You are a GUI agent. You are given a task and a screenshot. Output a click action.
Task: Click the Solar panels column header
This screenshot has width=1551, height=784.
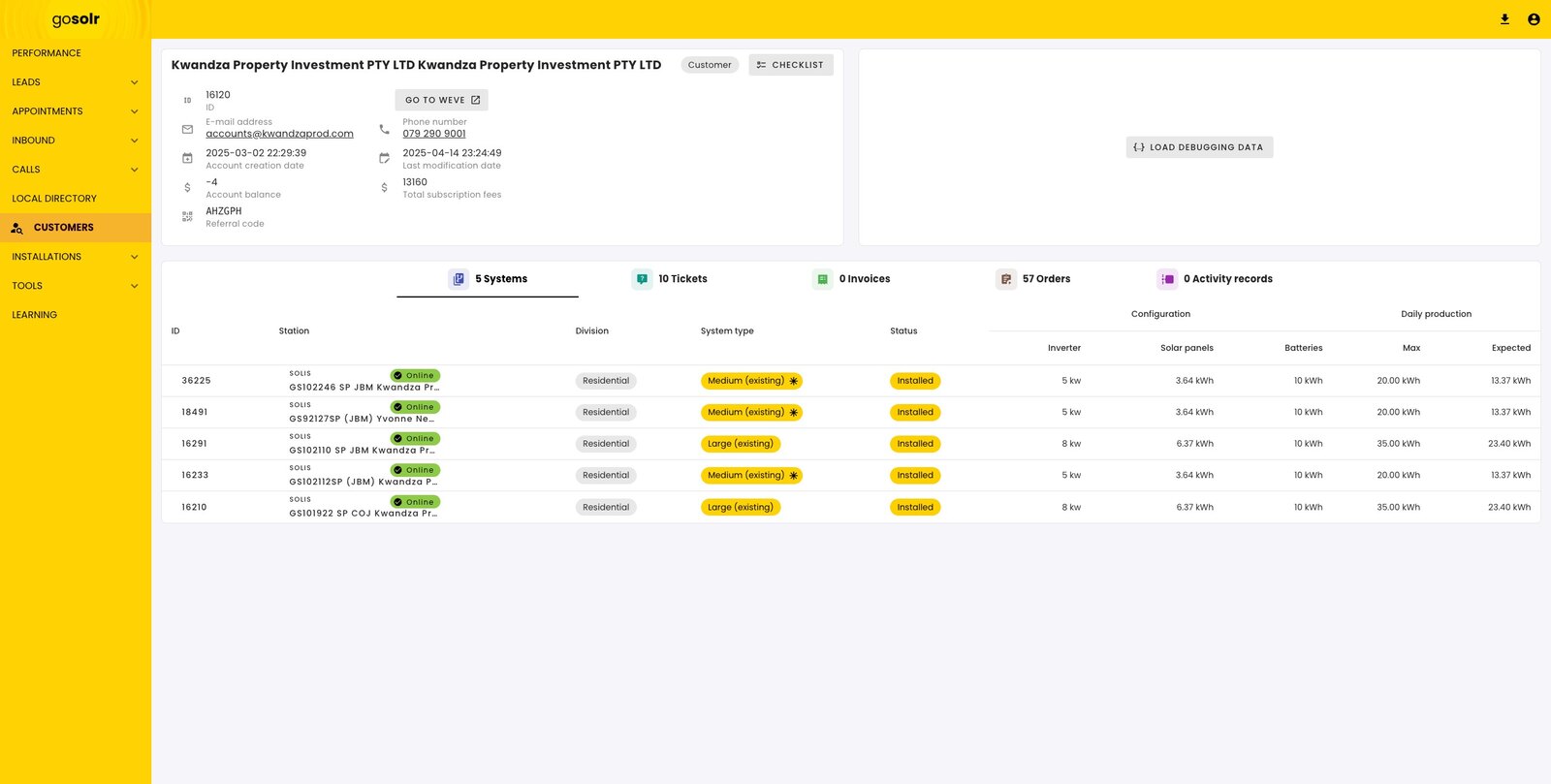(1187, 348)
